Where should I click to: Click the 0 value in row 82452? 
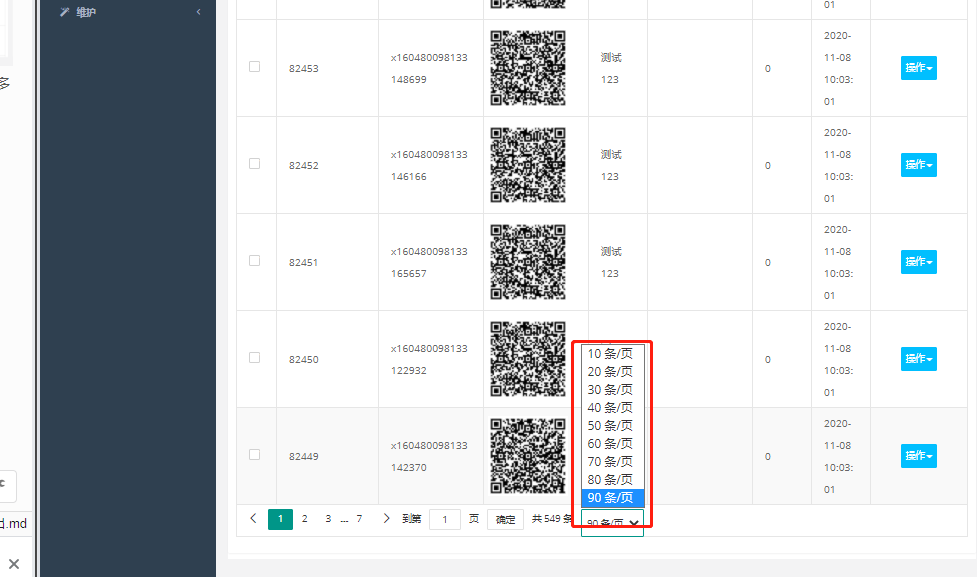pyautogui.click(x=768, y=166)
